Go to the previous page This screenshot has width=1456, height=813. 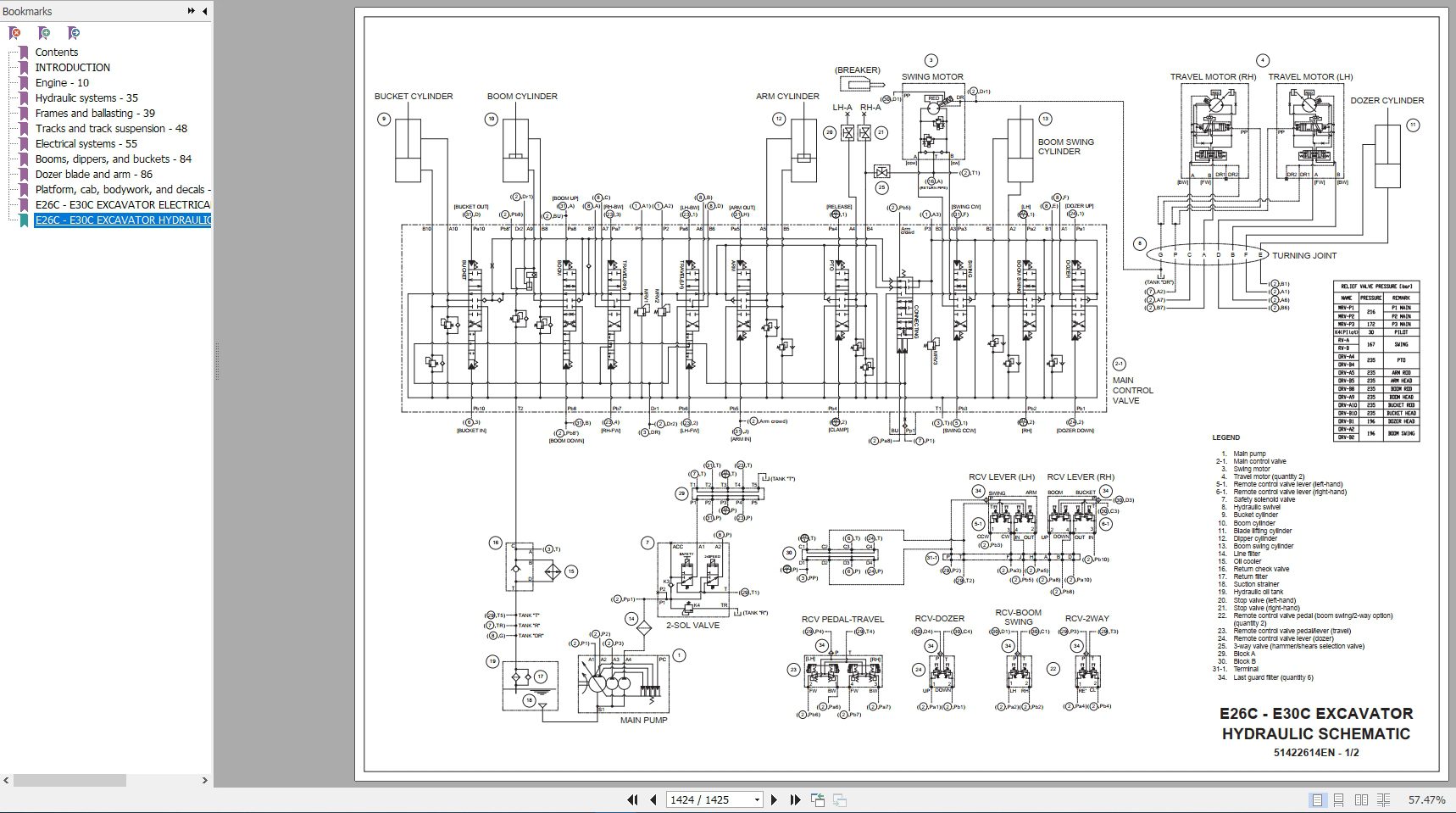pos(653,799)
